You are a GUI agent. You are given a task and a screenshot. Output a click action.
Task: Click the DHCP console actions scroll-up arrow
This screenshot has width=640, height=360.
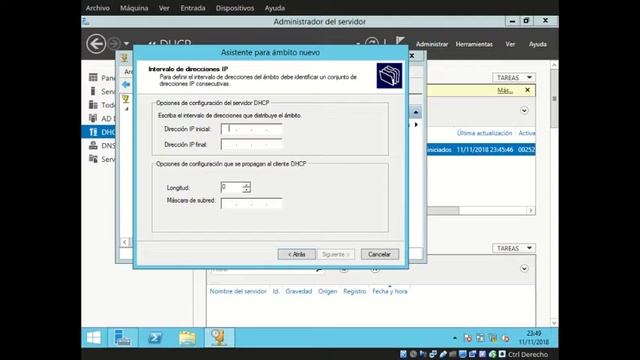click(416, 112)
